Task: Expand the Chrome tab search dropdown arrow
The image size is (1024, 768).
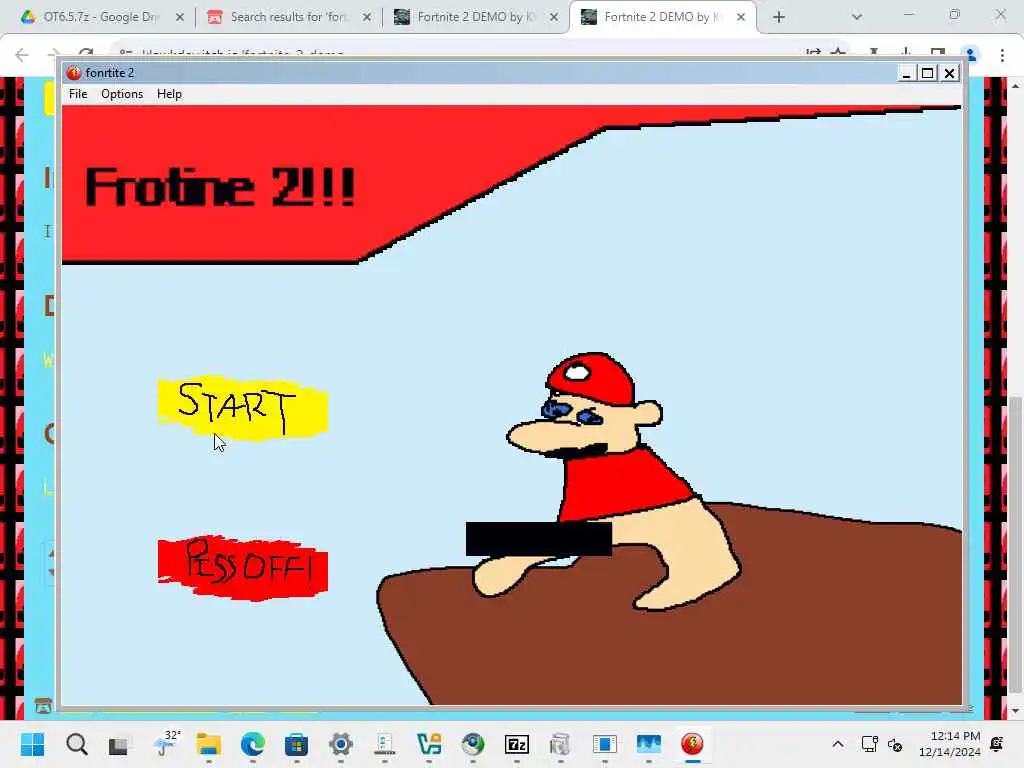Action: (x=857, y=17)
